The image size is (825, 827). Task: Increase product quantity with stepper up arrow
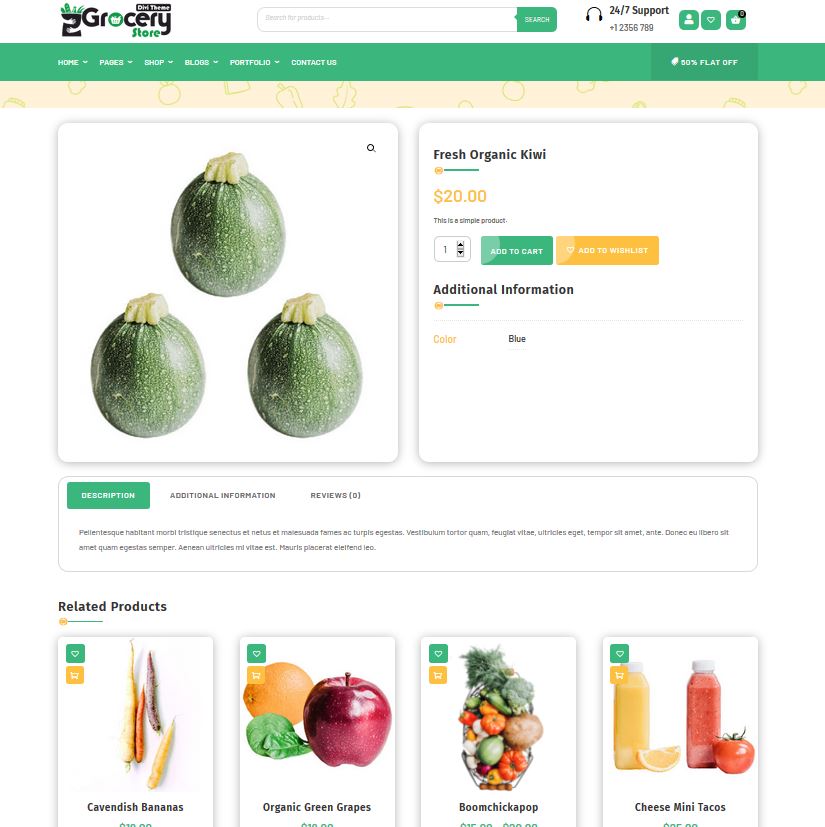click(461, 245)
